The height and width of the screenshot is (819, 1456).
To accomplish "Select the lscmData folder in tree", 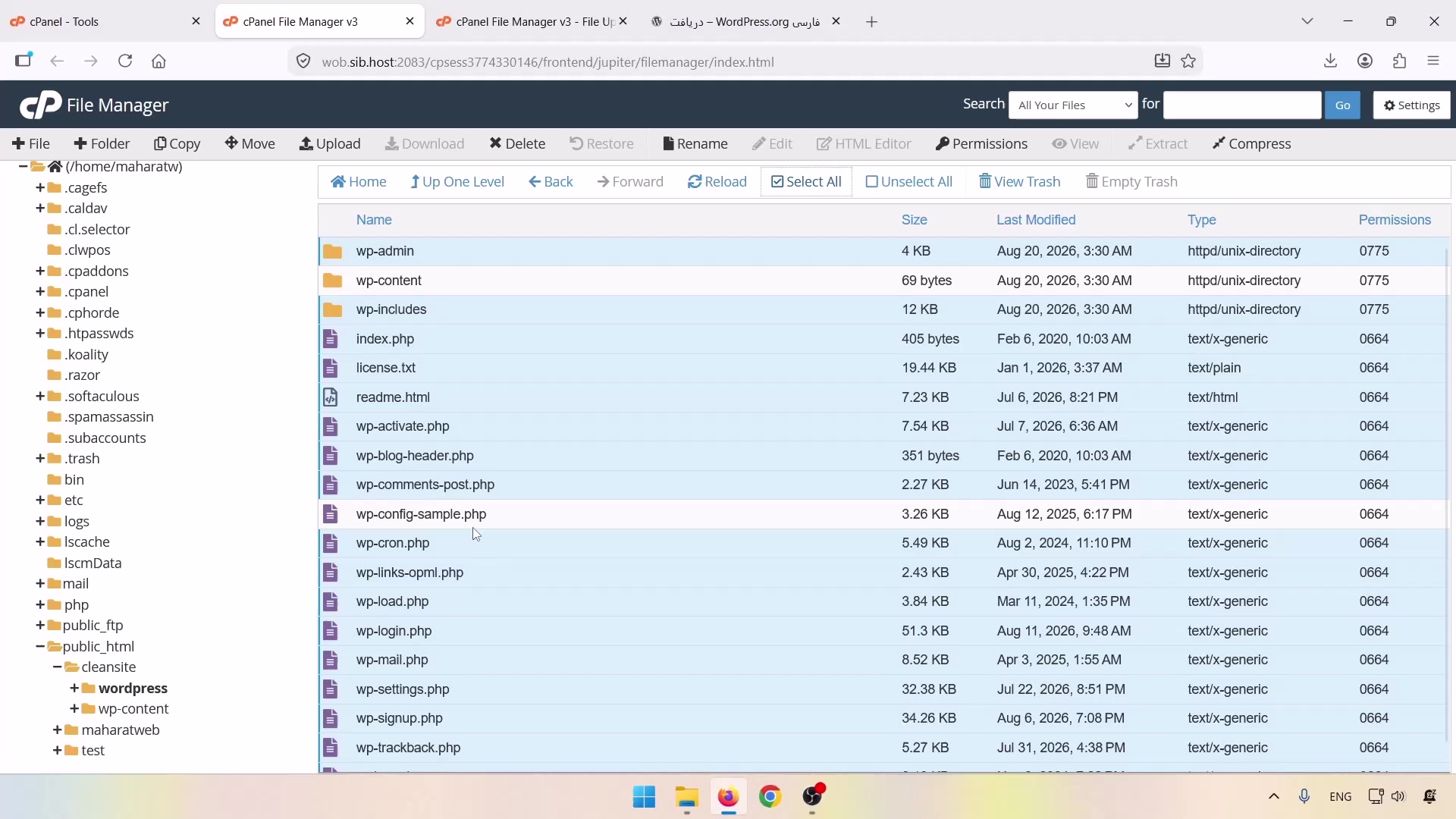I will 93,563.
